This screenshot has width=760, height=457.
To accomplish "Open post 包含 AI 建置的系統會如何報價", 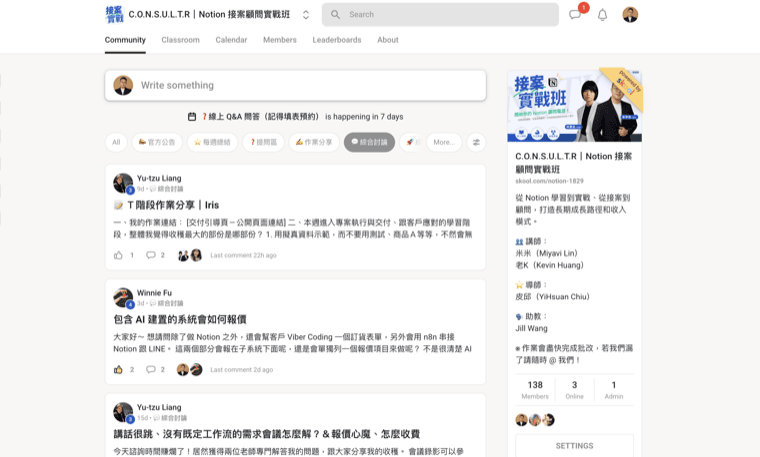I will point(180,319).
